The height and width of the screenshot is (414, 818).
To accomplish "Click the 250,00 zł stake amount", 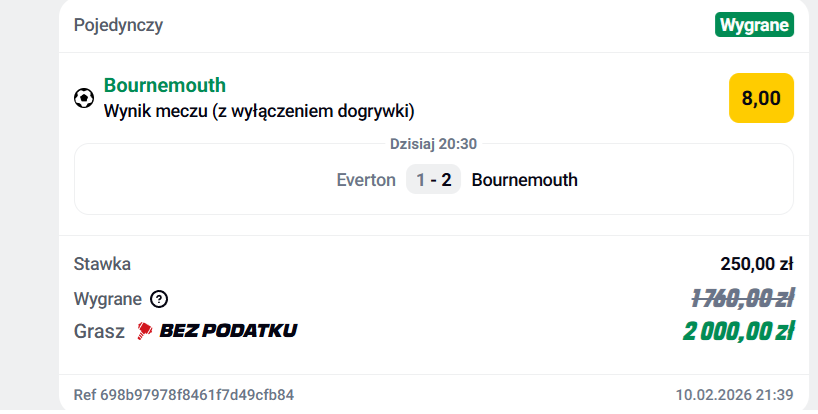I will coord(756,264).
